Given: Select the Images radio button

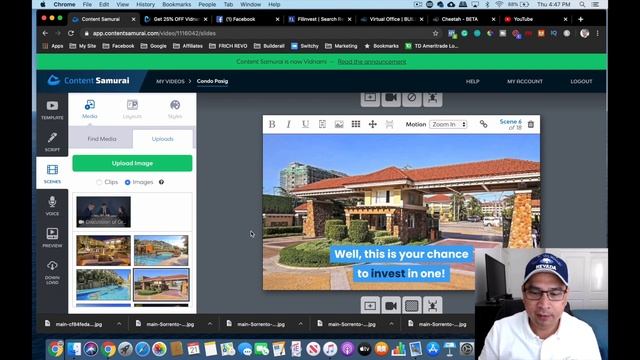Looking at the screenshot, I should 128,182.
